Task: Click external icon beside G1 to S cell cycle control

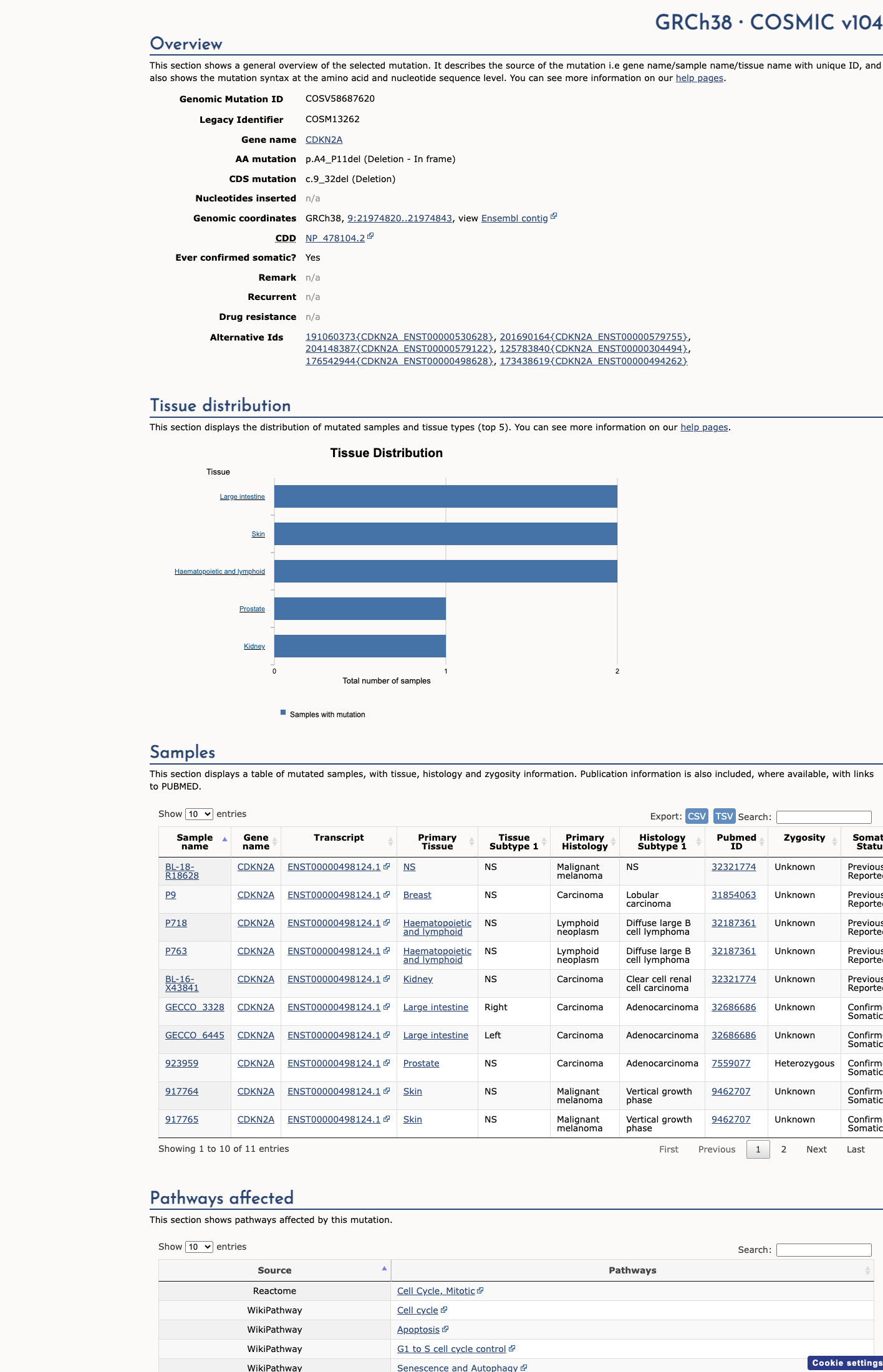Action: click(512, 1348)
